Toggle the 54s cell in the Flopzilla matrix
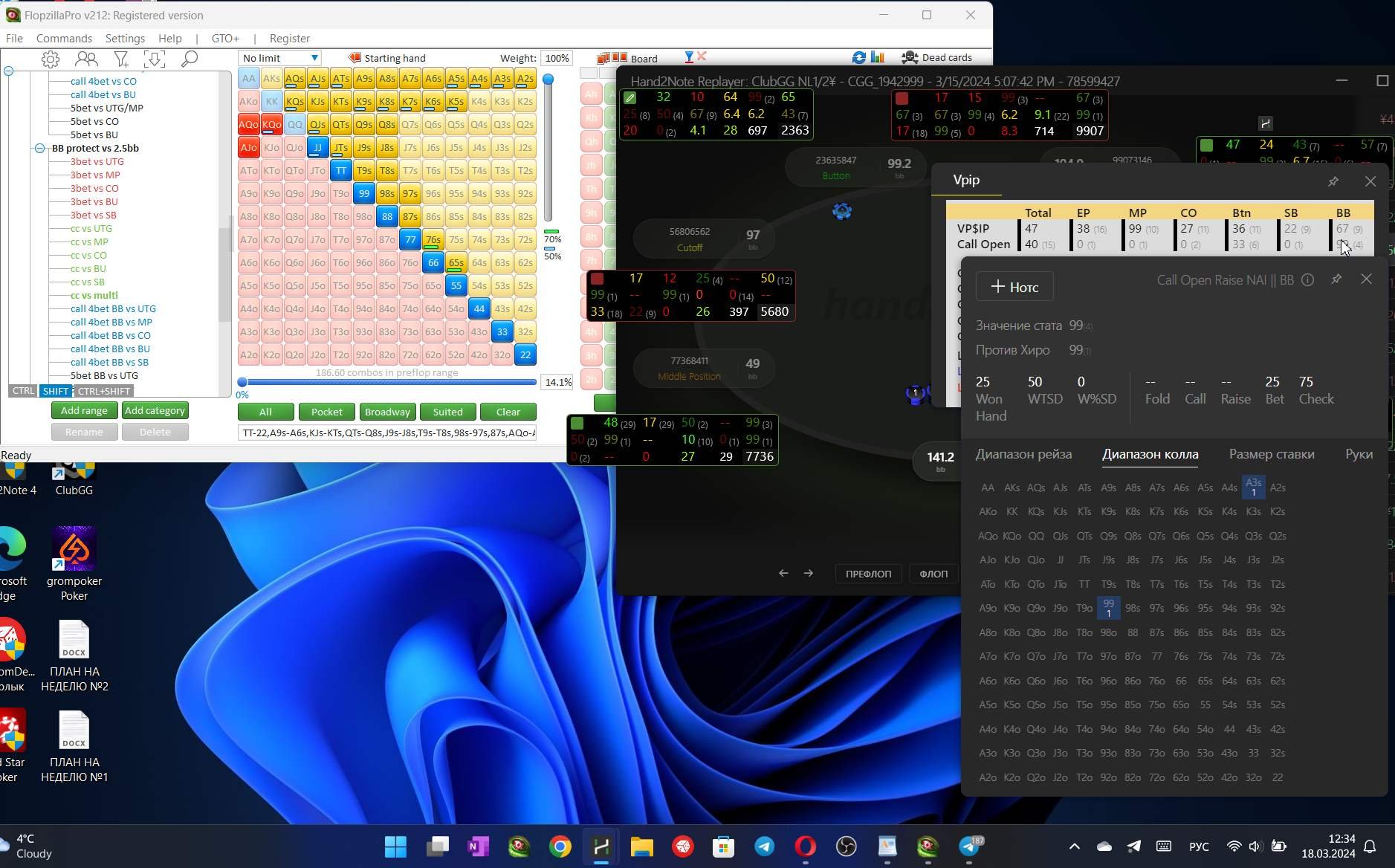 tap(479, 285)
